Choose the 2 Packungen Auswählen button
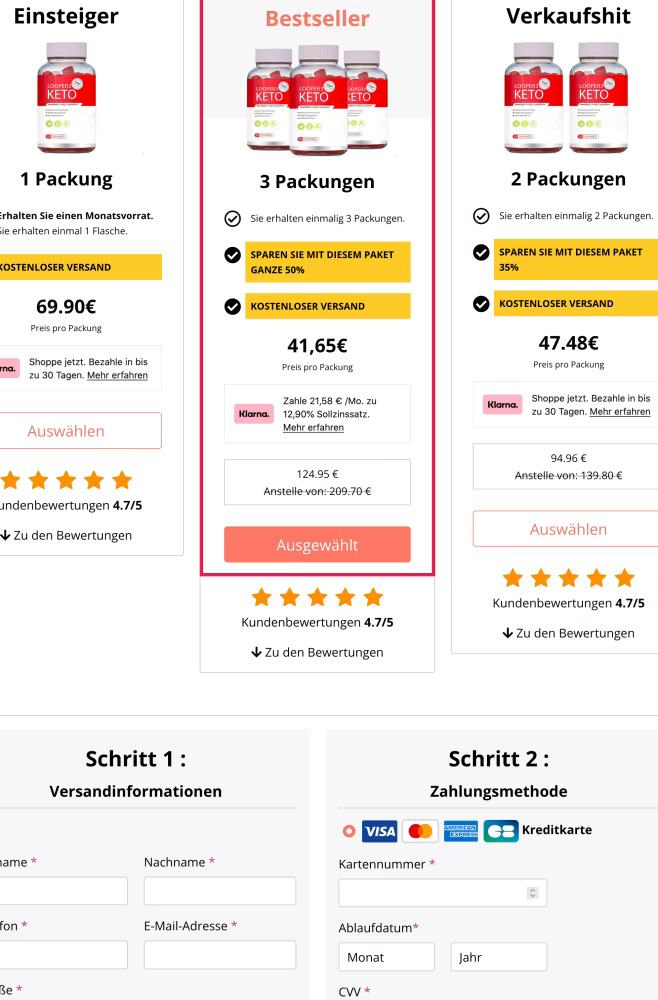This screenshot has height=1000, width=658. click(566, 529)
